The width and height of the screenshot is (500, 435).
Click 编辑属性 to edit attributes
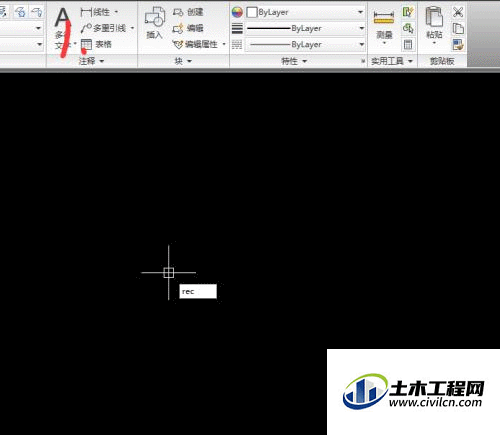[x=195, y=44]
